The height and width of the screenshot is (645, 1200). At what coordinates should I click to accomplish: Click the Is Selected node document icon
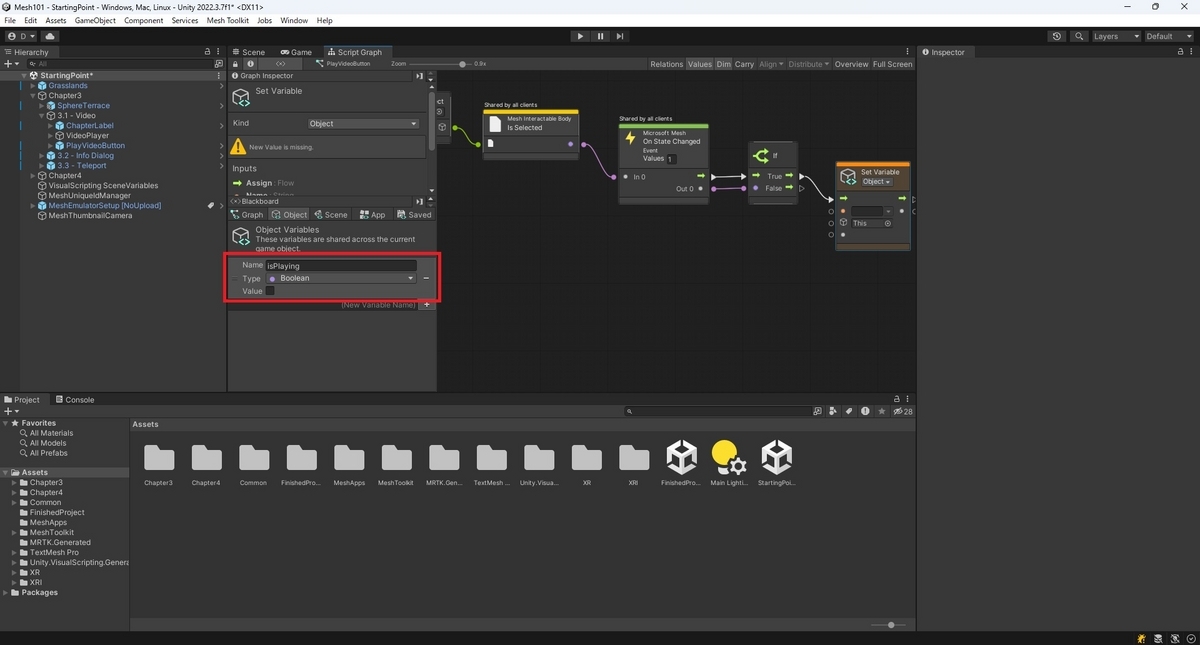click(x=497, y=123)
